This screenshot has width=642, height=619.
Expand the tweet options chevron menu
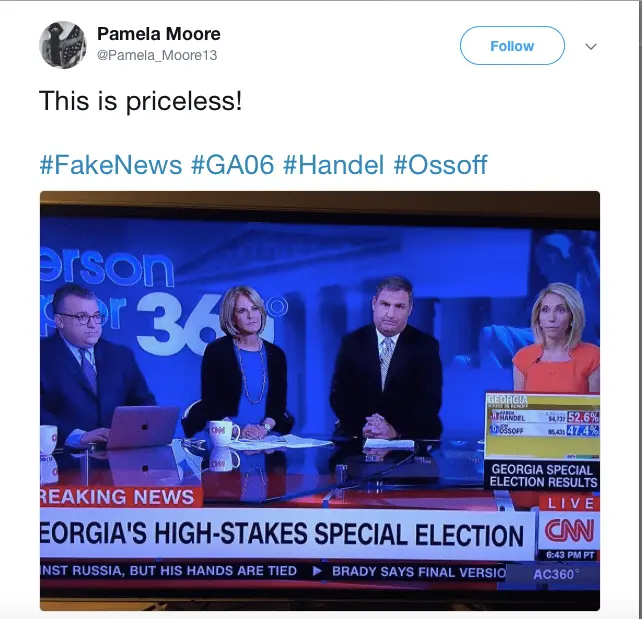point(591,46)
